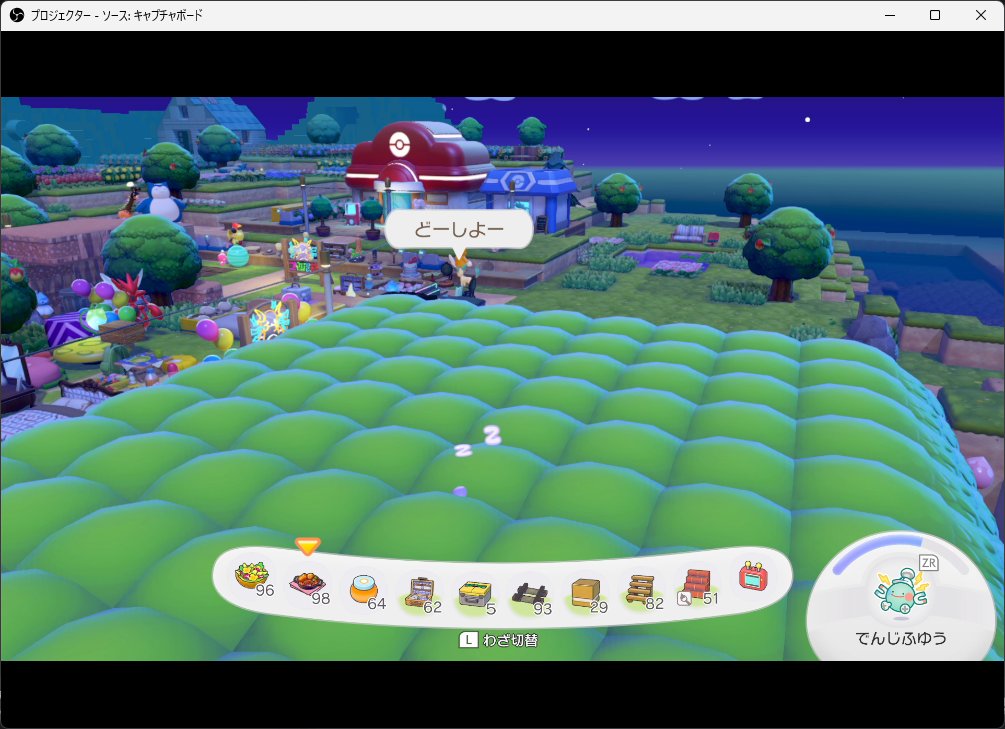The height and width of the screenshot is (729, 1005).
Task: Click the magnifier badge on brick stairs
Action: coord(684,599)
